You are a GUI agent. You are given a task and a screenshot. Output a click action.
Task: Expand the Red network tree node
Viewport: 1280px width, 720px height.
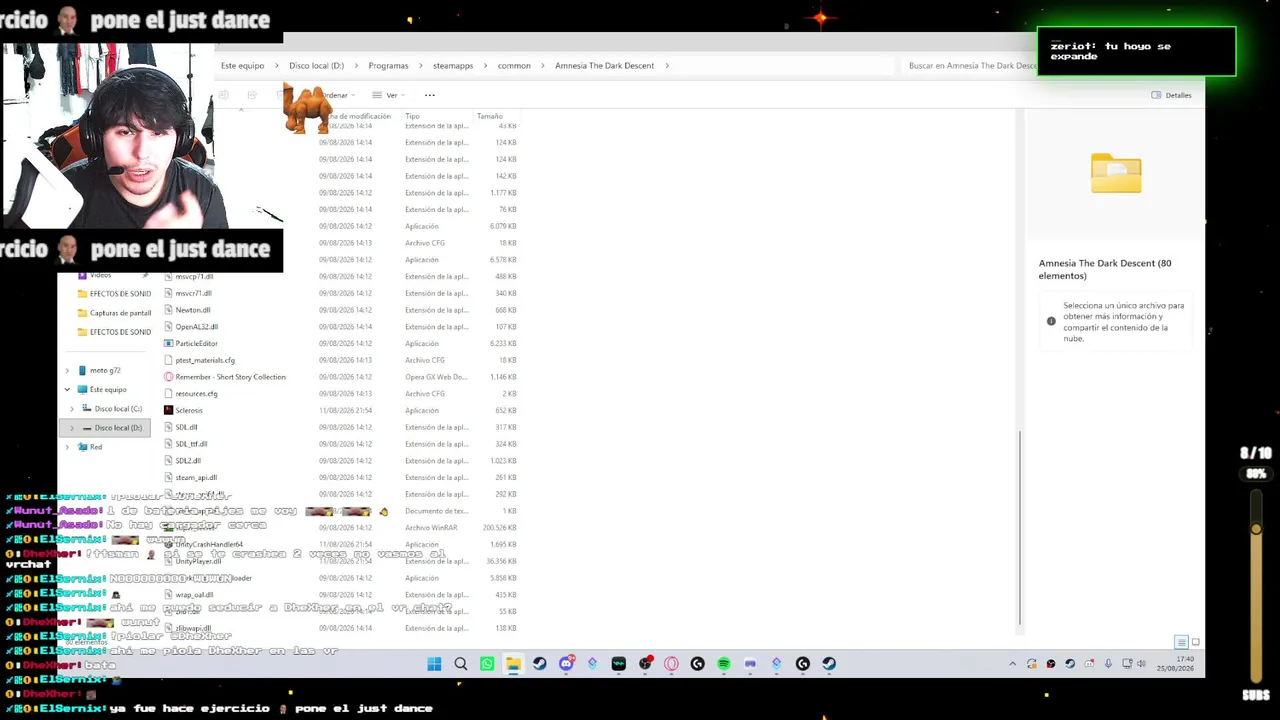(x=67, y=447)
